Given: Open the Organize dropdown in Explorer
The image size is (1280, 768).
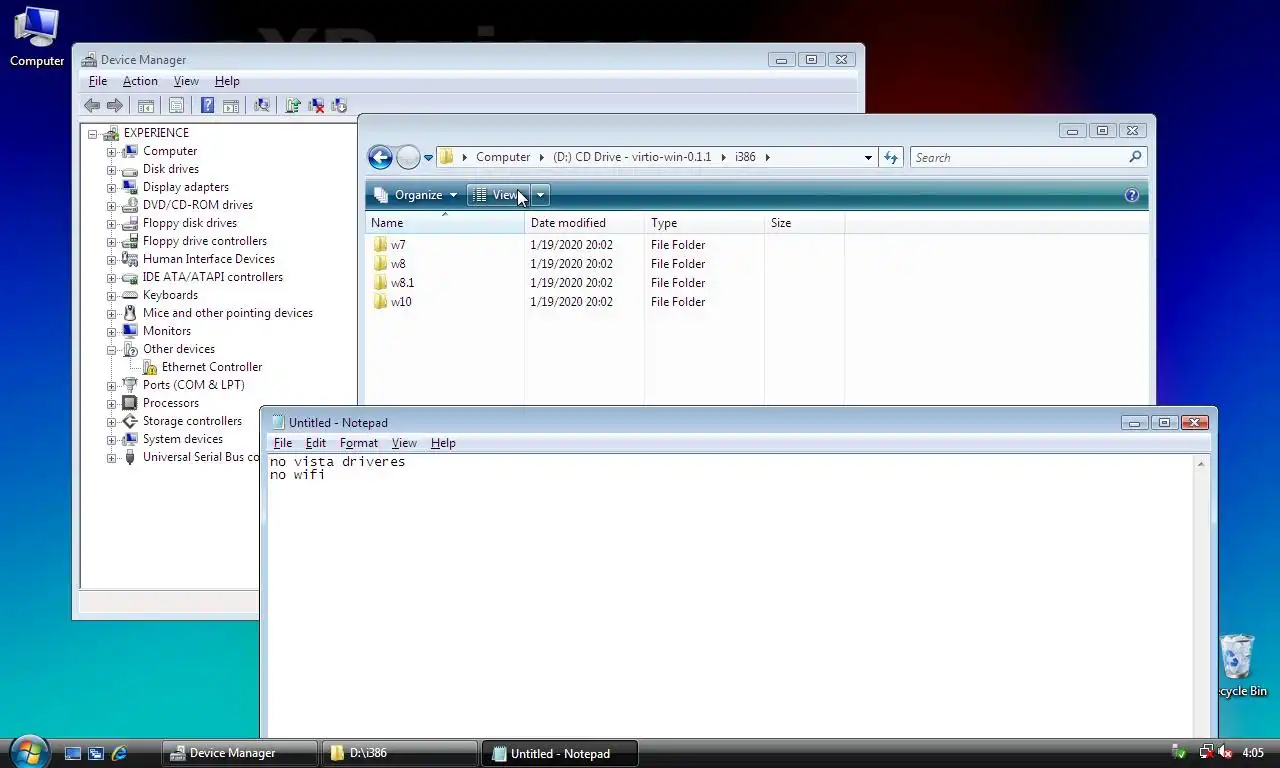Looking at the screenshot, I should (416, 195).
